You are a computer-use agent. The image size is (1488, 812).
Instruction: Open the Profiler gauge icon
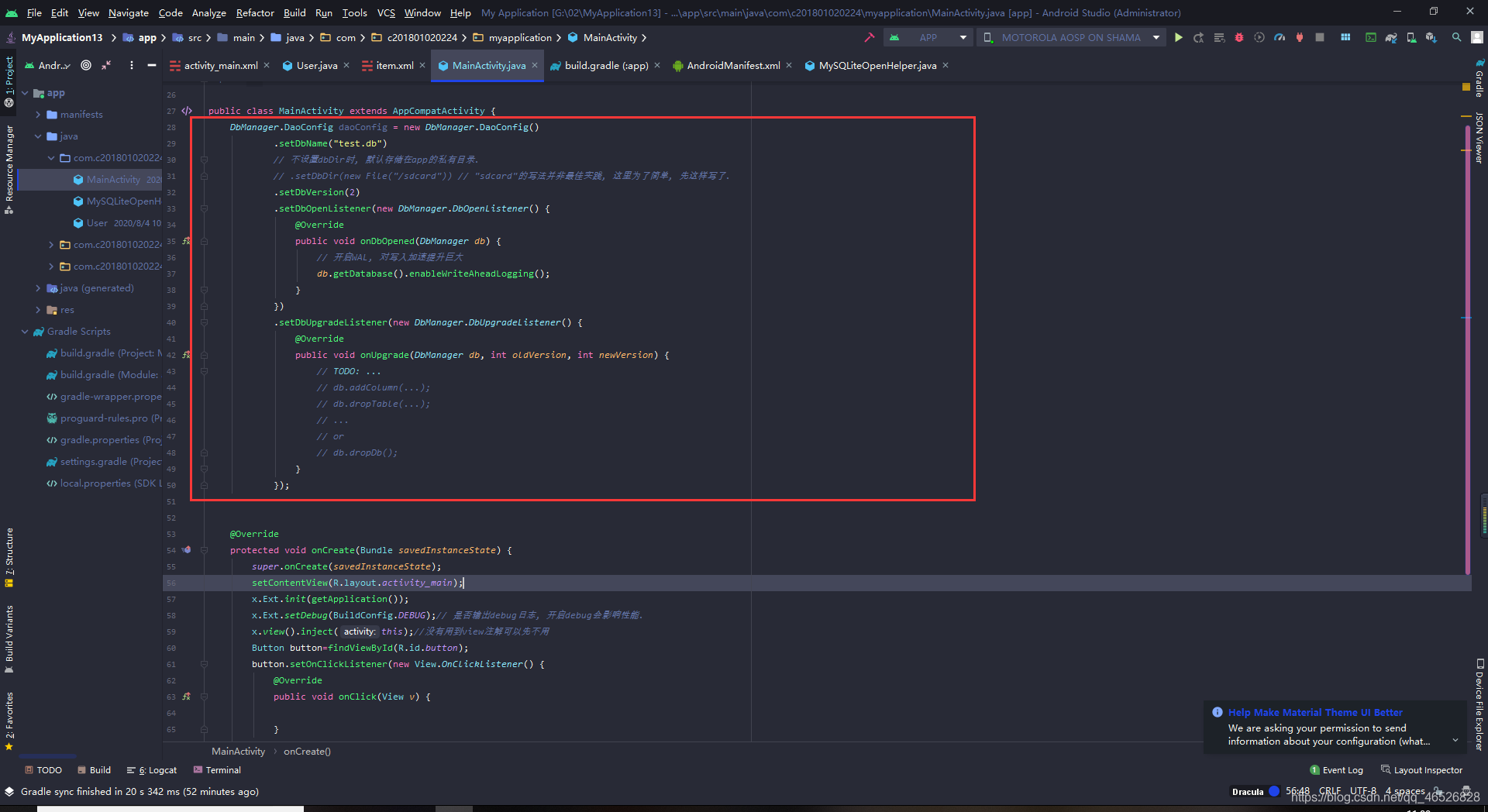click(x=1280, y=37)
